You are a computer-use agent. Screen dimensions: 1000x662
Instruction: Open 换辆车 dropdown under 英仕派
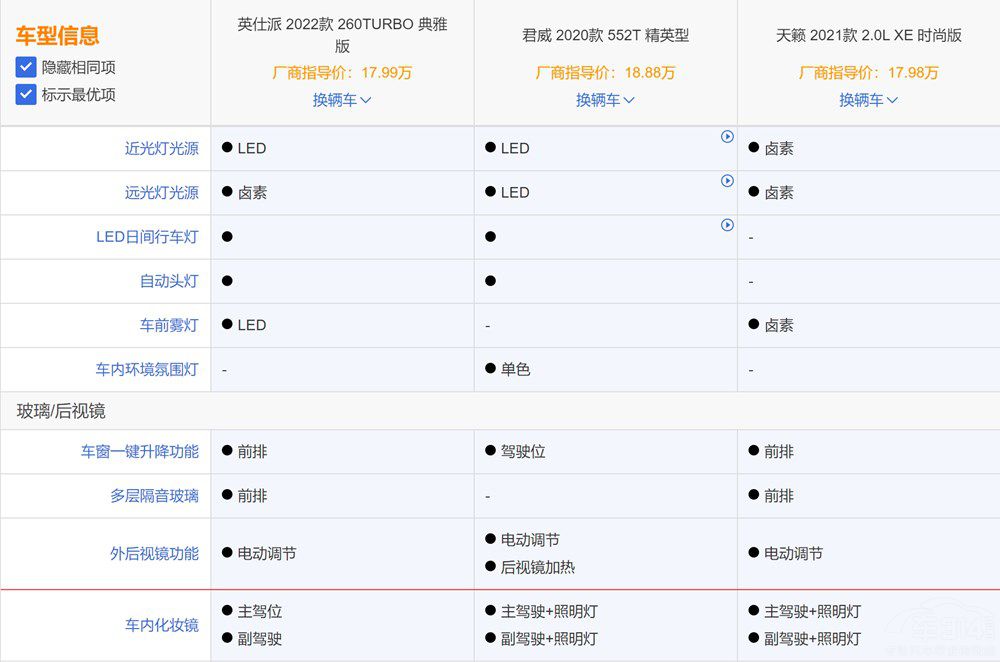point(342,100)
